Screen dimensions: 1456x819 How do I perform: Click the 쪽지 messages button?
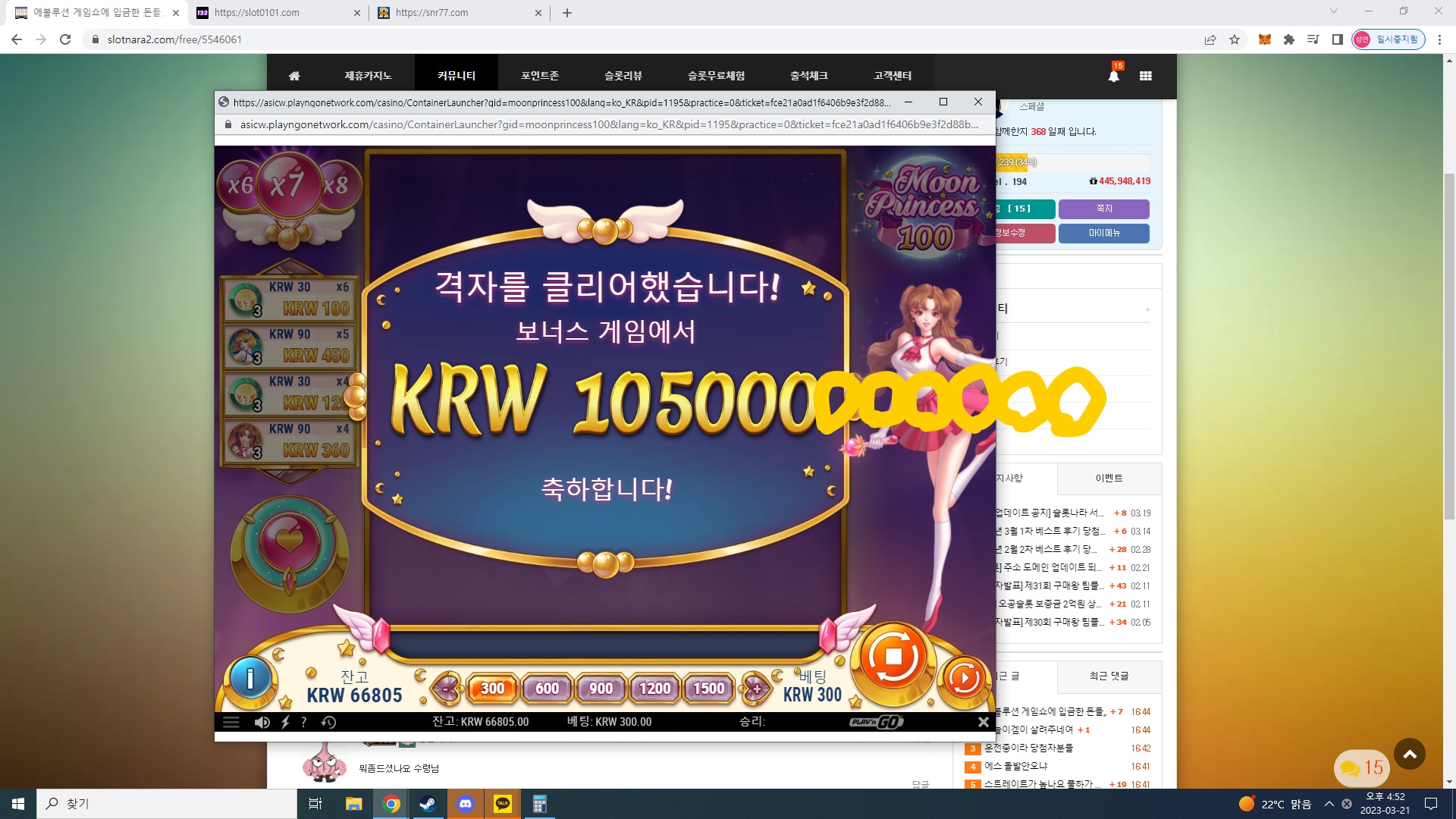pyautogui.click(x=1104, y=209)
